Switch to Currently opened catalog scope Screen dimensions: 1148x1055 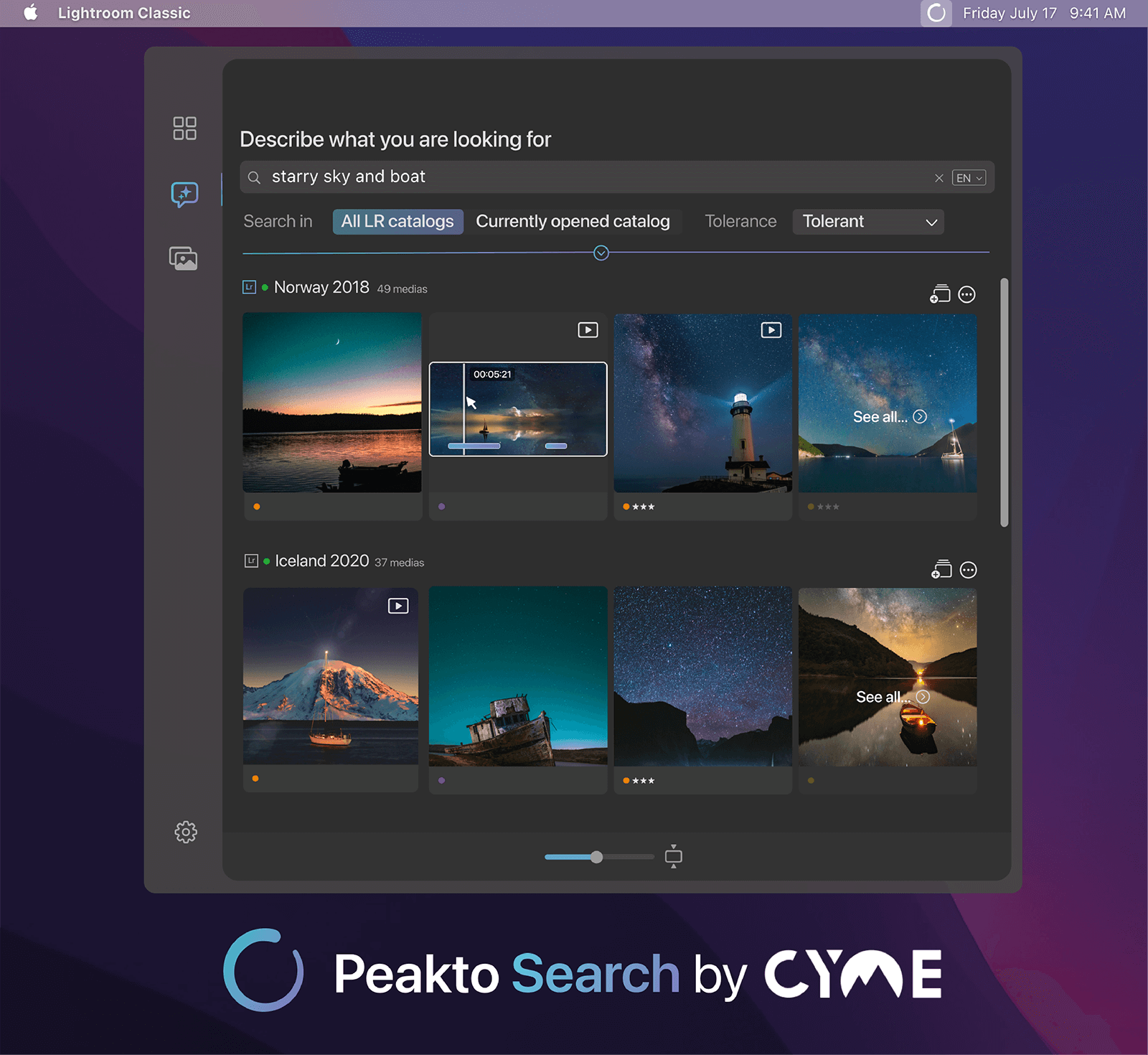[x=573, y=222]
